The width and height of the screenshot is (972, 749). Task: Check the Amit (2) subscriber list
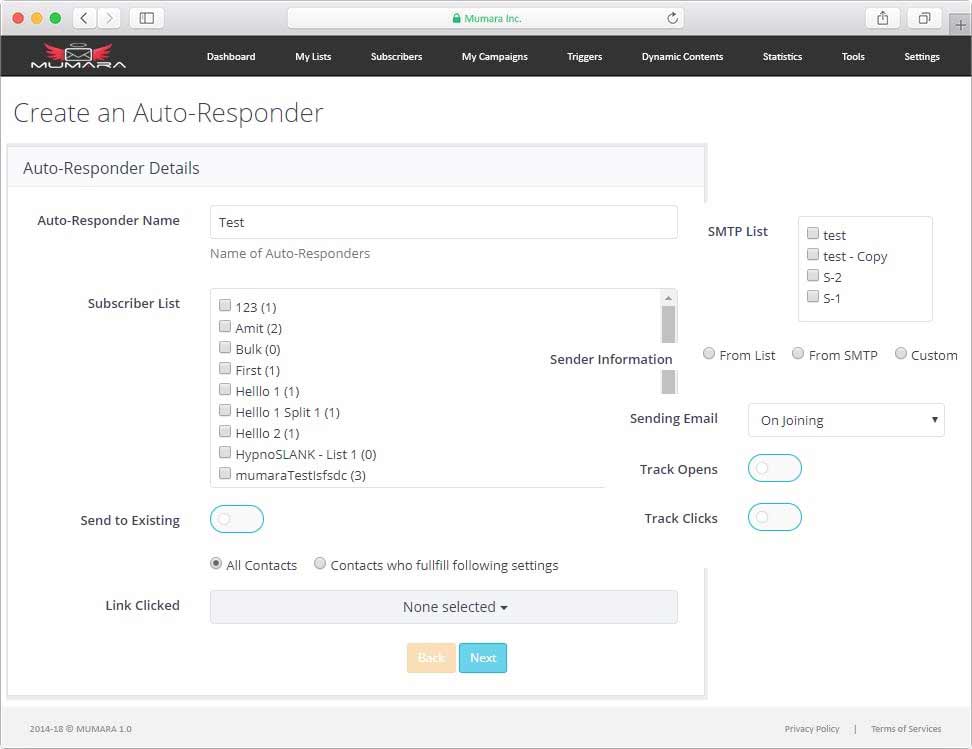225,327
